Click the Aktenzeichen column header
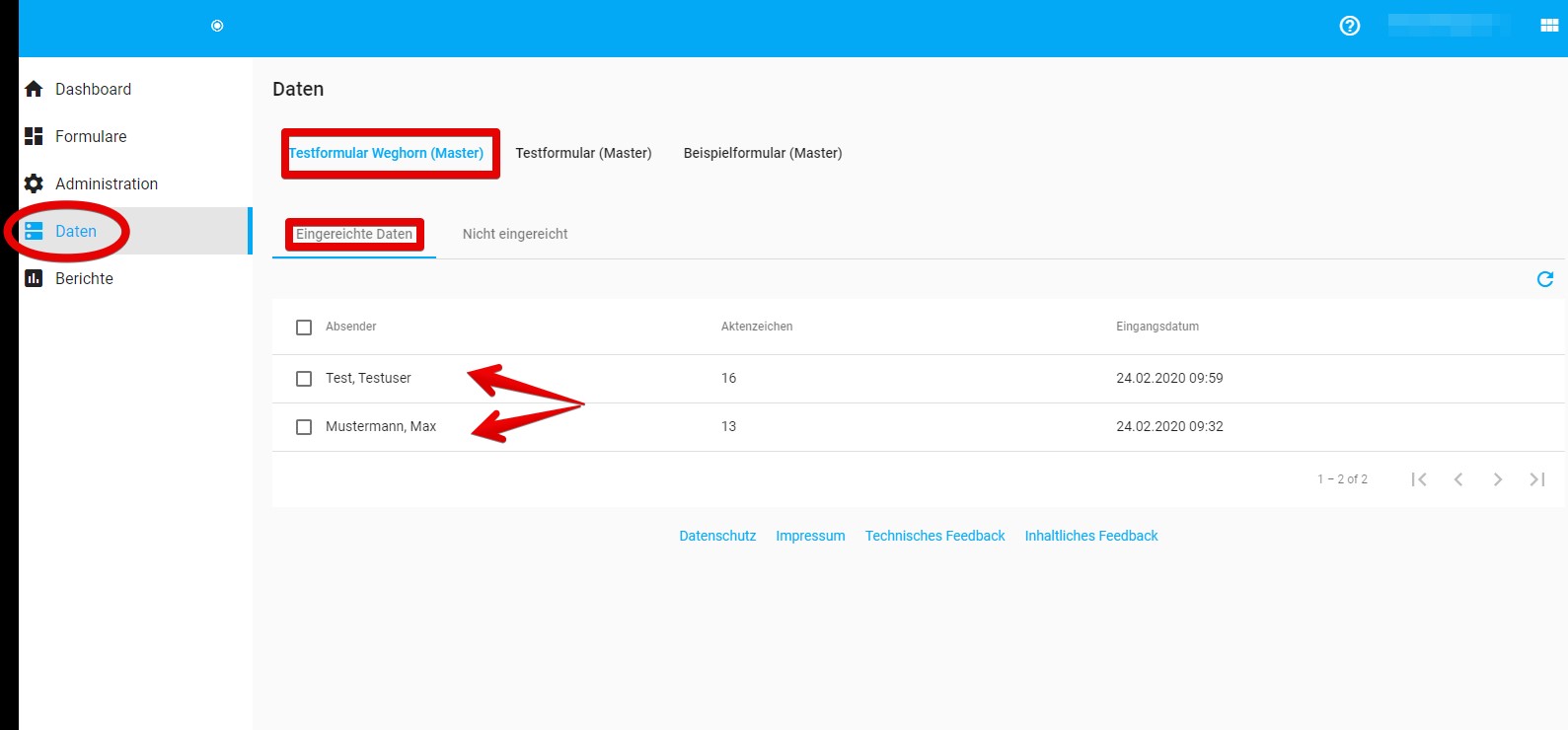The width and height of the screenshot is (1568, 730). click(757, 327)
